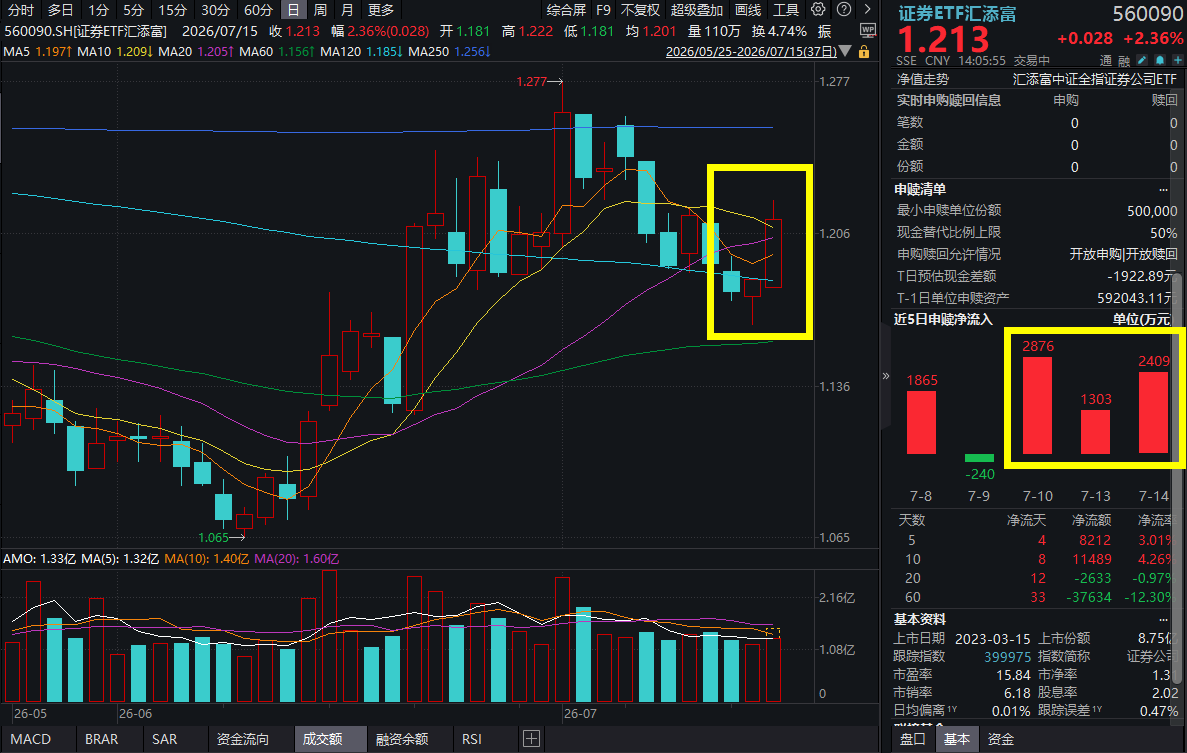1187x753 pixels.
Task: Add stock to watchlist plus icon
Action: coord(1177,61)
